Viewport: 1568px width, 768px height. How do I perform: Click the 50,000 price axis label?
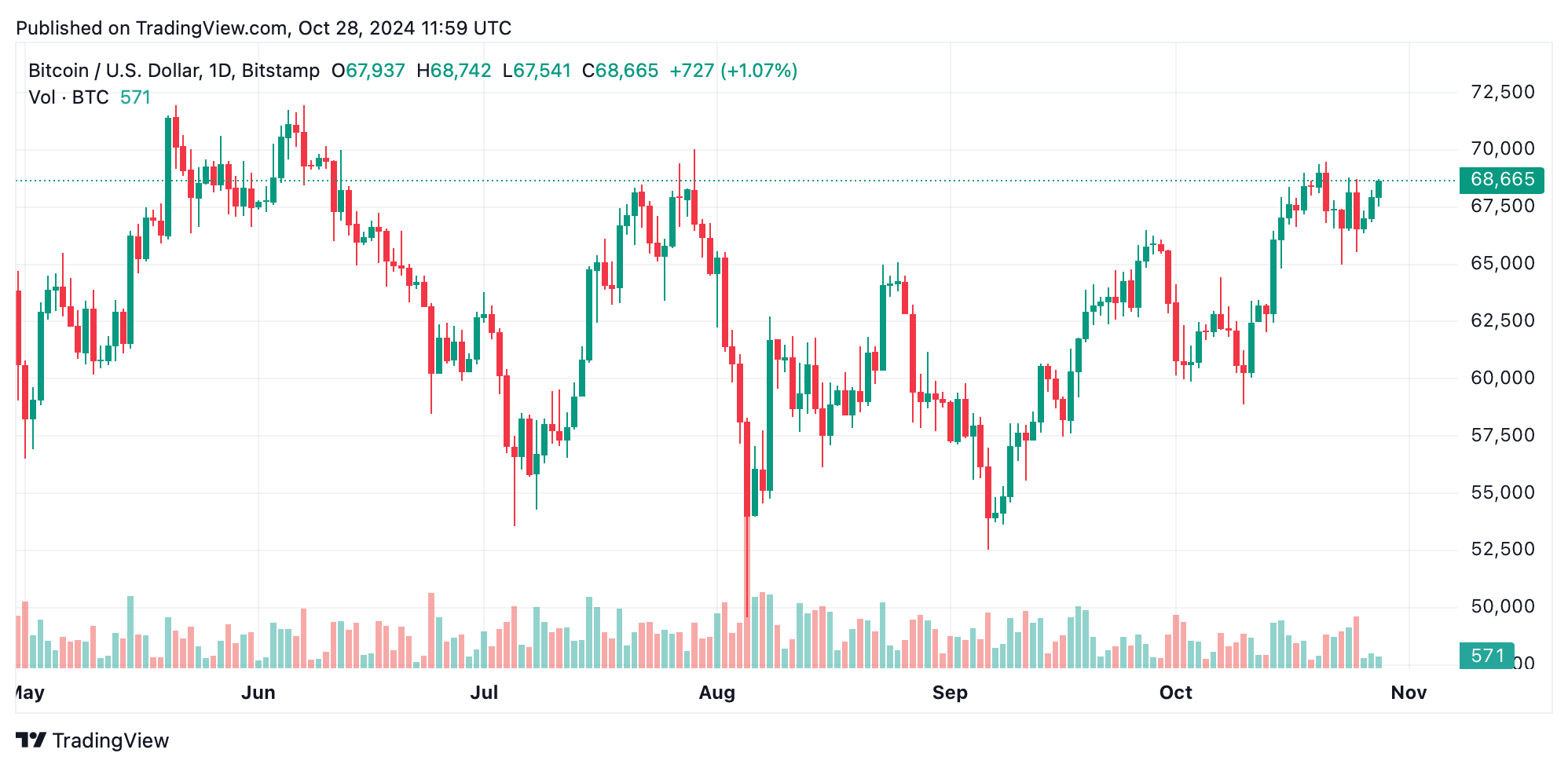coord(1502,606)
